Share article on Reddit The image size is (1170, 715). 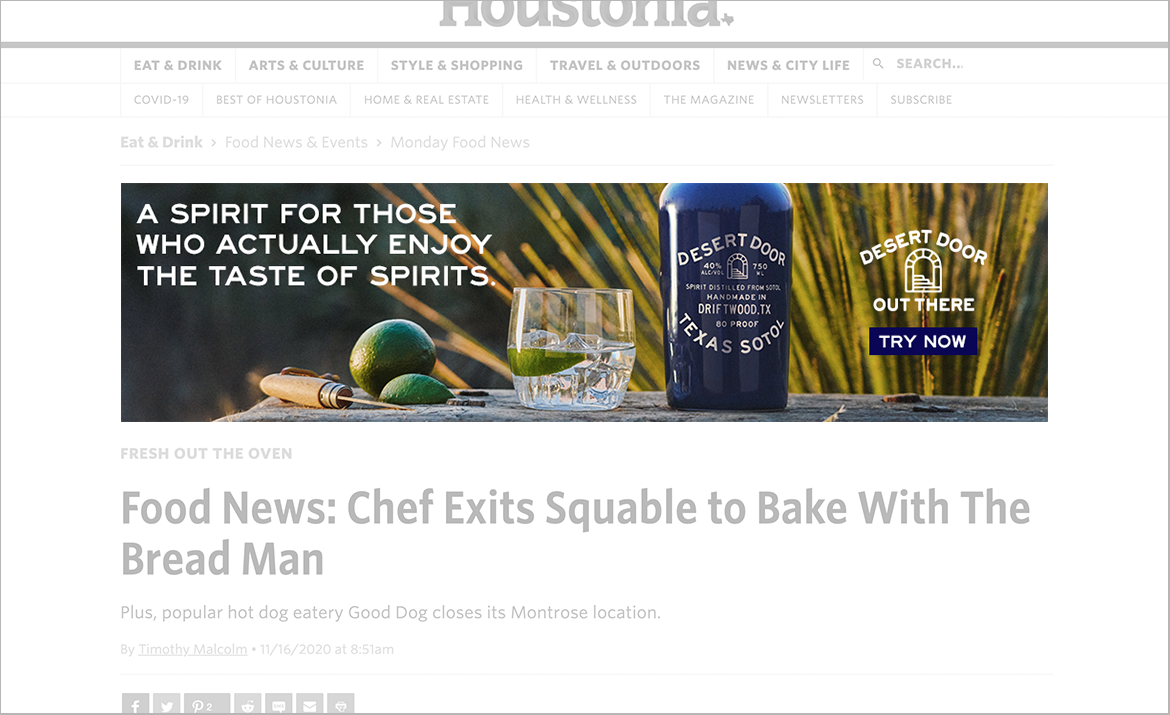tap(247, 704)
